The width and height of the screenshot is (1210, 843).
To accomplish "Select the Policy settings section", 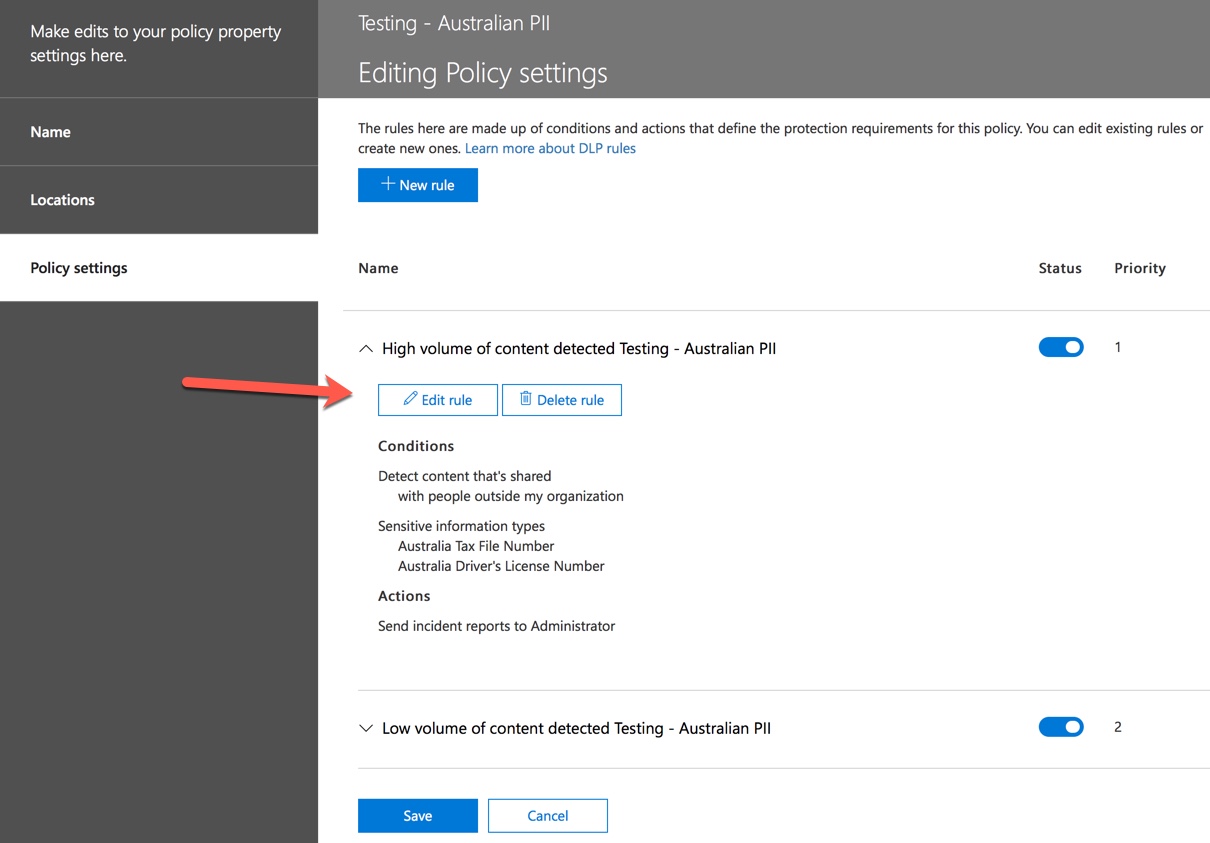I will [x=79, y=267].
